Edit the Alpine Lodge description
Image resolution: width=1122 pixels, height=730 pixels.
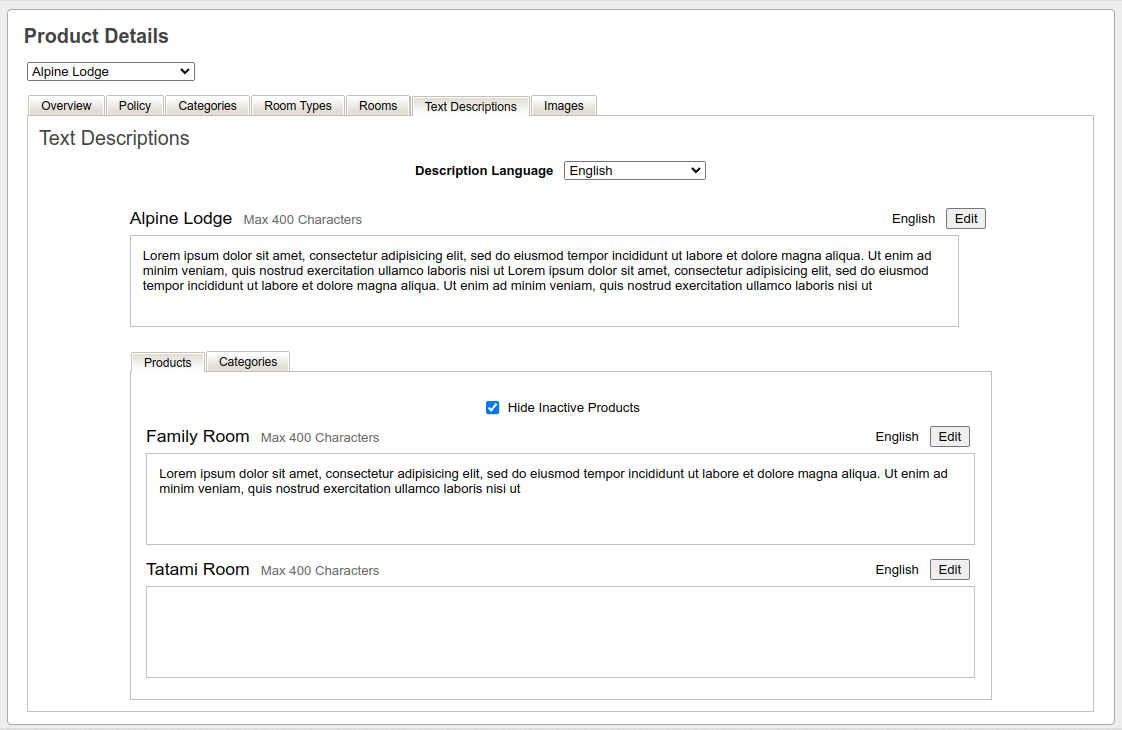pyautogui.click(x=965, y=219)
